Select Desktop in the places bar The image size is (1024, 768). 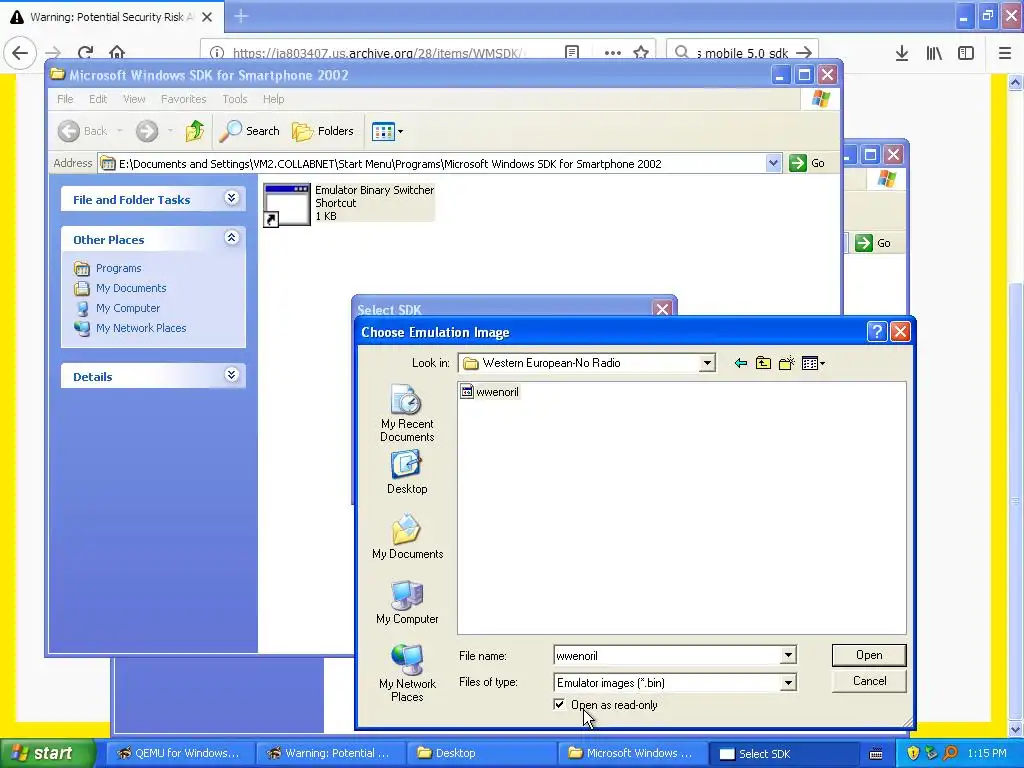pyautogui.click(x=407, y=473)
